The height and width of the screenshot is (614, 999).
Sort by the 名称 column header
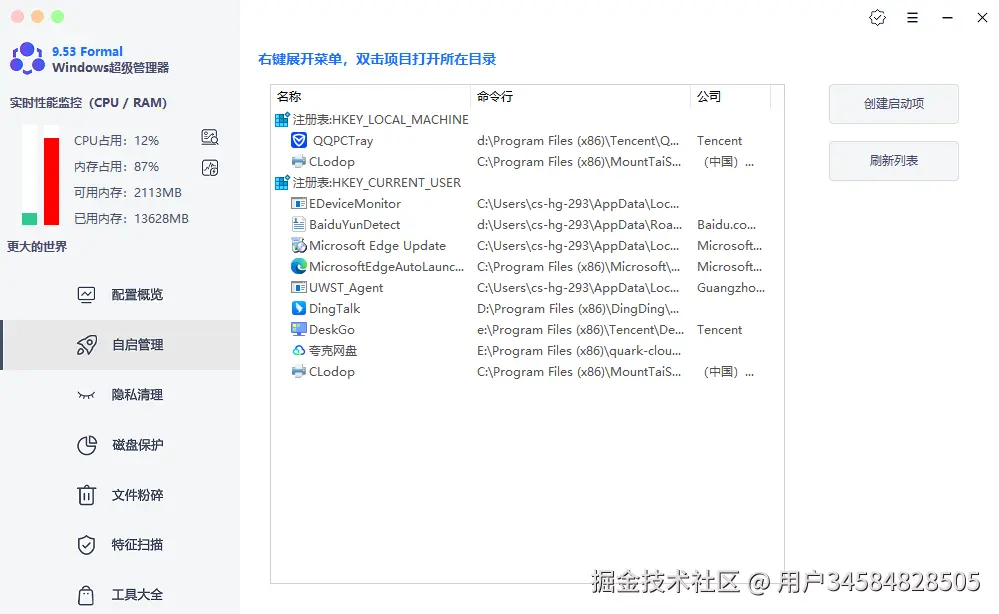(x=371, y=96)
